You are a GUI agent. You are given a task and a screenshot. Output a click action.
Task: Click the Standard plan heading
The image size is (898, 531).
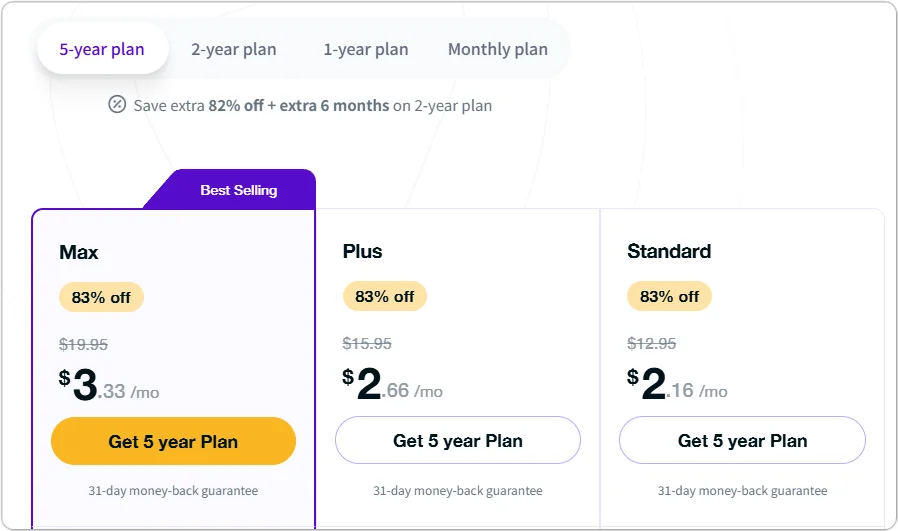tap(669, 251)
